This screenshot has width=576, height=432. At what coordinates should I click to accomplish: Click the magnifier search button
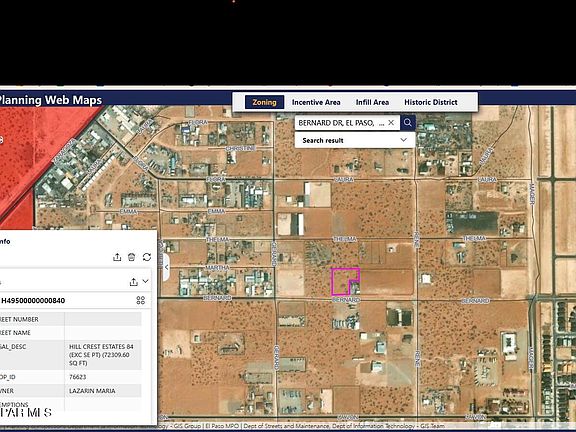tap(408, 122)
